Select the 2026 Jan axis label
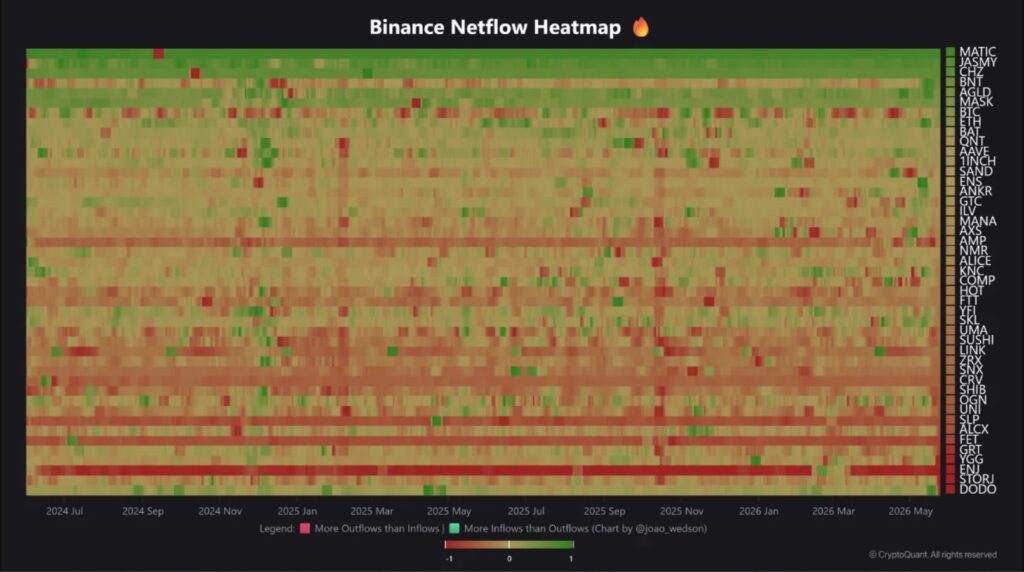This screenshot has width=1024, height=572. [x=758, y=511]
